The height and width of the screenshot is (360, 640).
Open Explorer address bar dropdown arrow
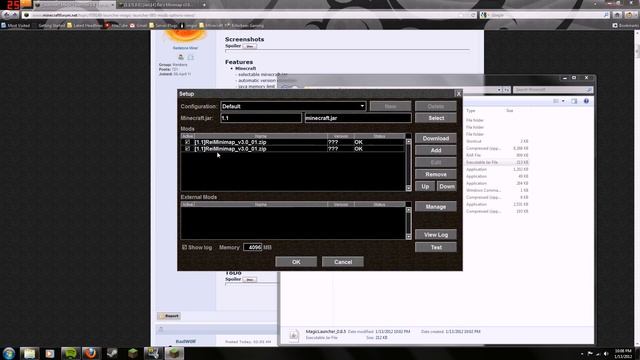click(499, 89)
